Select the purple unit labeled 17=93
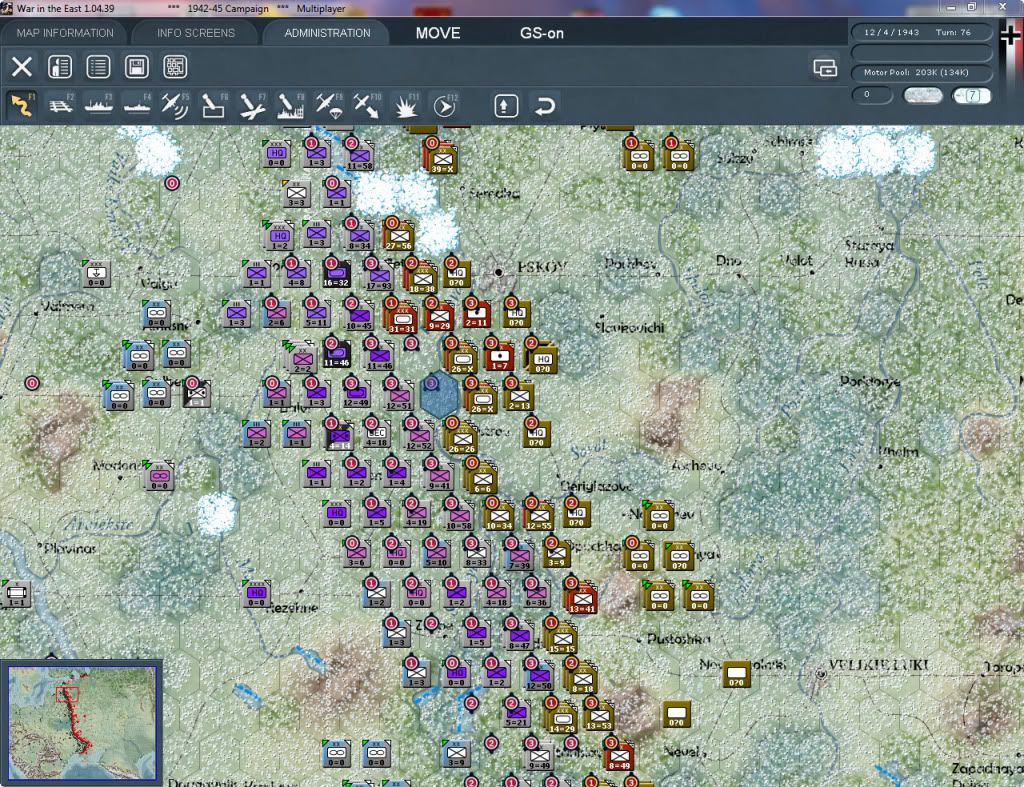 click(378, 276)
